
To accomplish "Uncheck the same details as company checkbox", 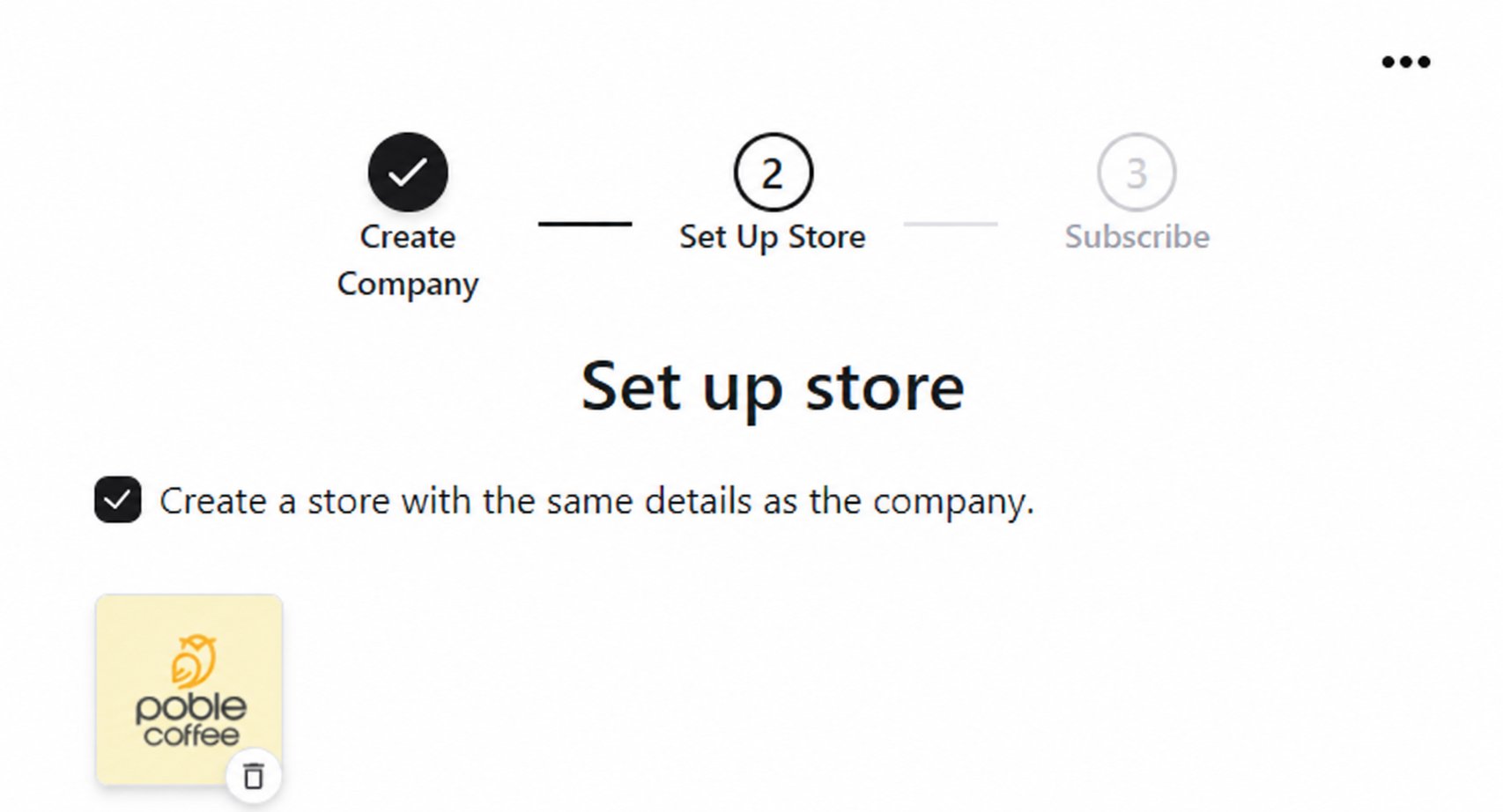I will (118, 500).
